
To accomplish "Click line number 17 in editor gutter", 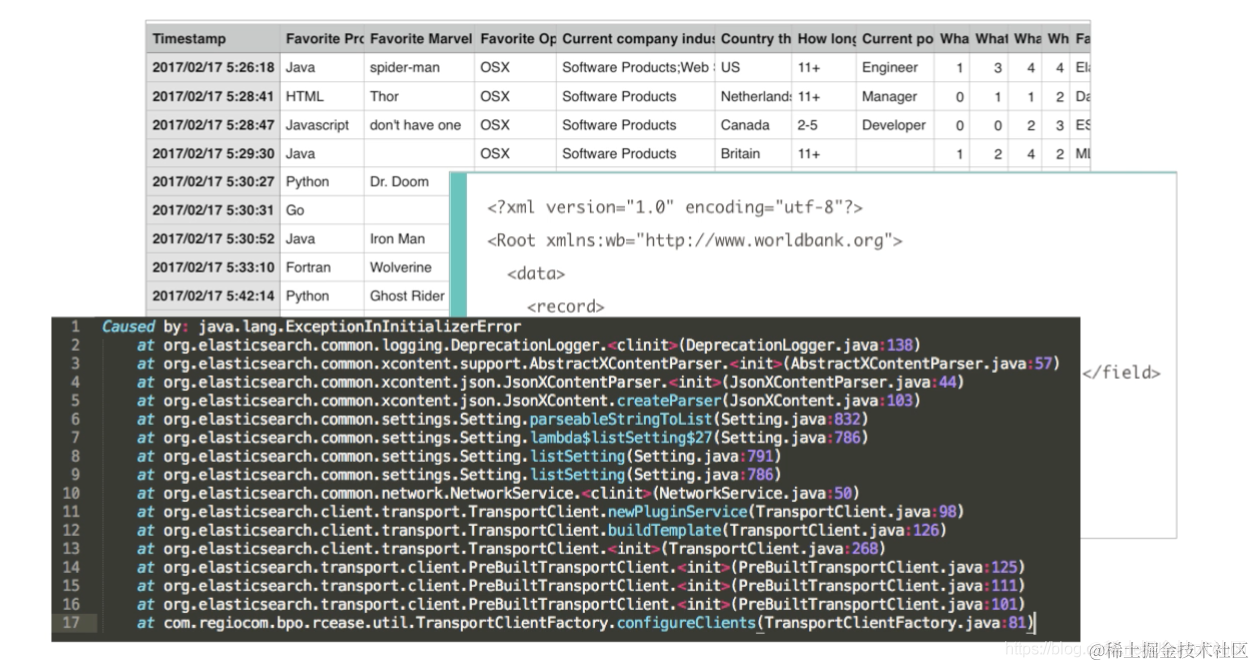I will [71, 623].
